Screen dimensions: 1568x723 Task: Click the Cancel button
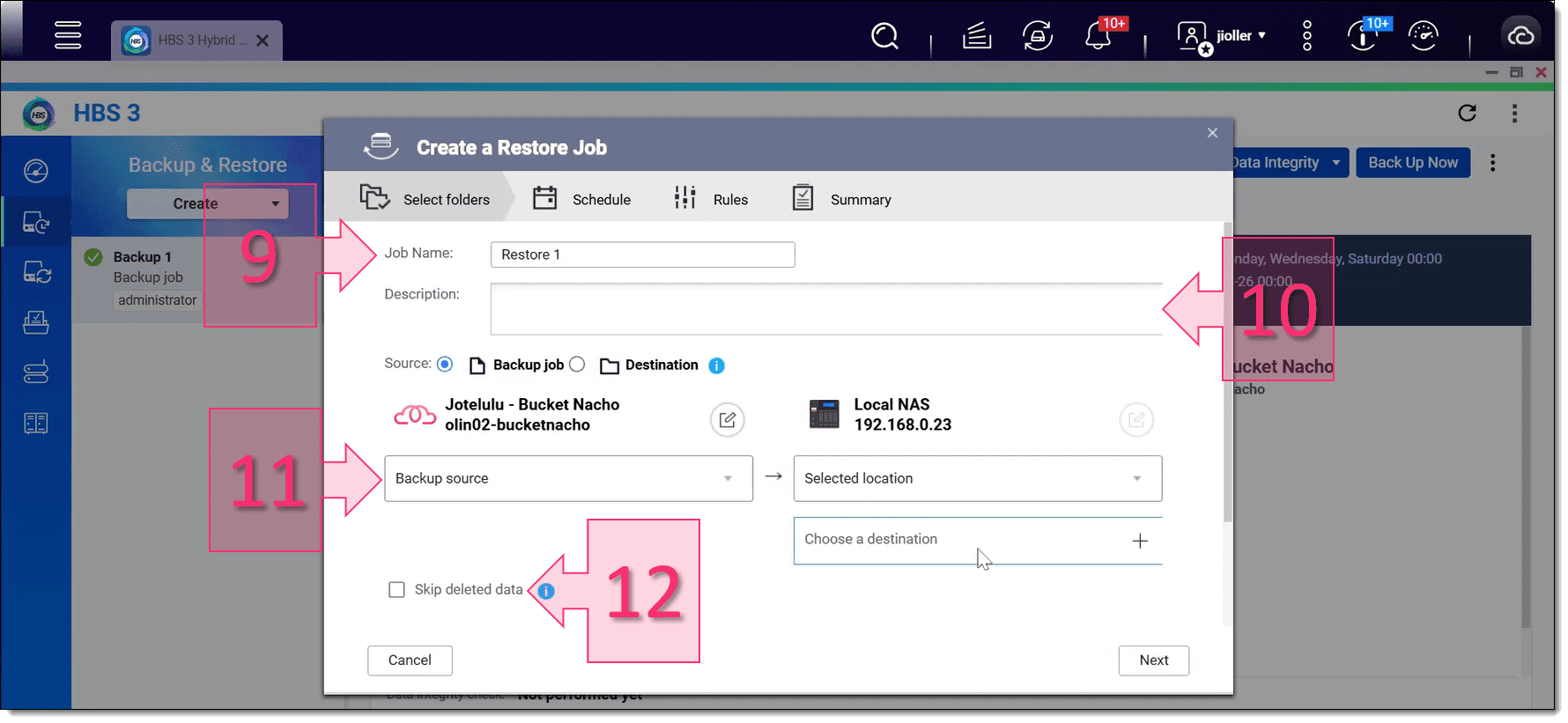click(410, 660)
